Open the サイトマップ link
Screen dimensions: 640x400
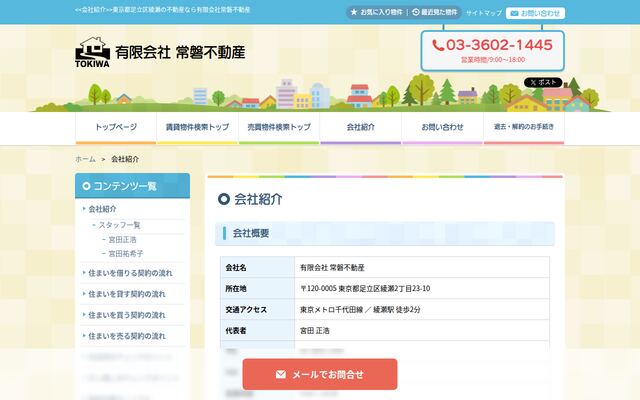484,13
